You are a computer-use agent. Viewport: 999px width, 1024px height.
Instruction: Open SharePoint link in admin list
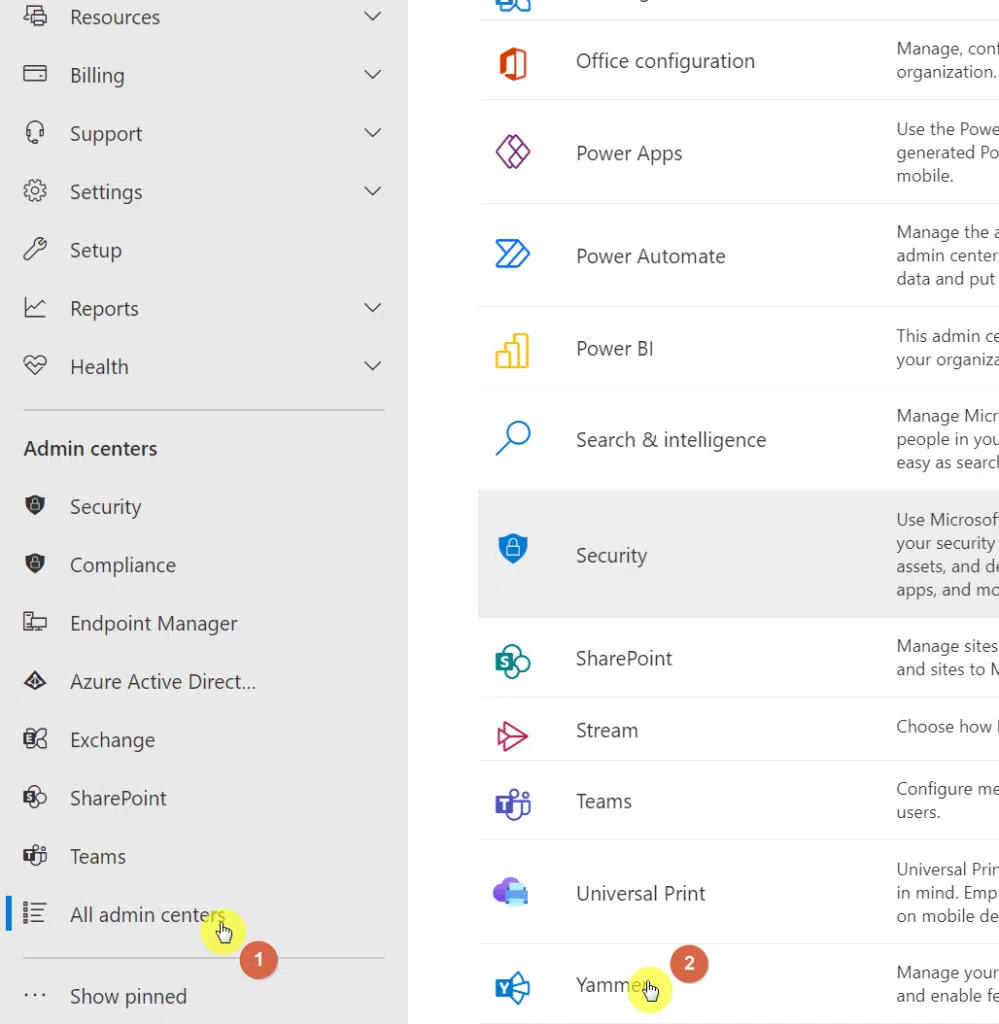(x=624, y=658)
